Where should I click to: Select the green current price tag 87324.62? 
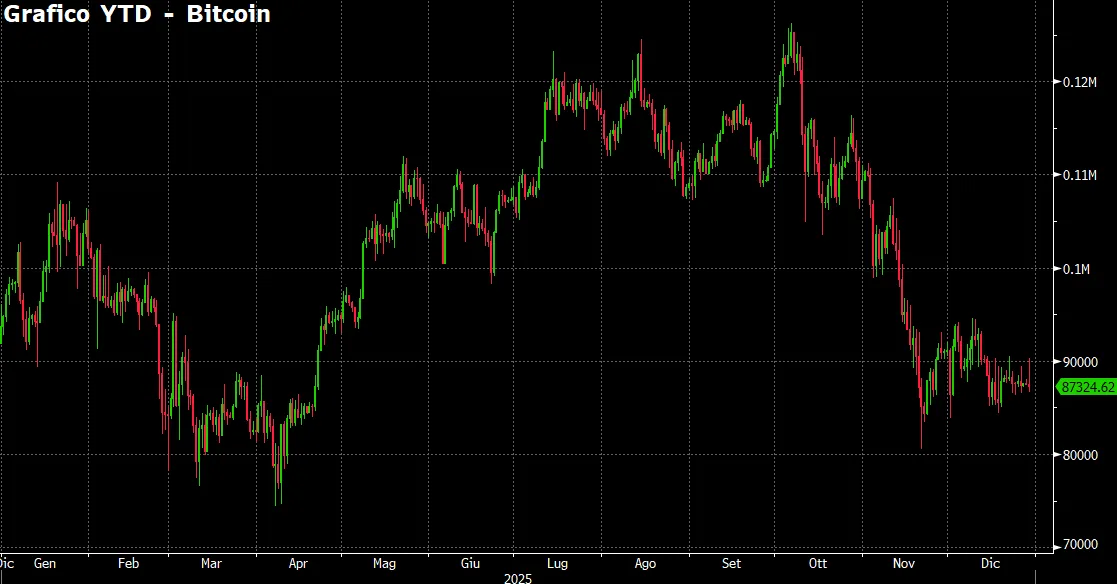1086,387
